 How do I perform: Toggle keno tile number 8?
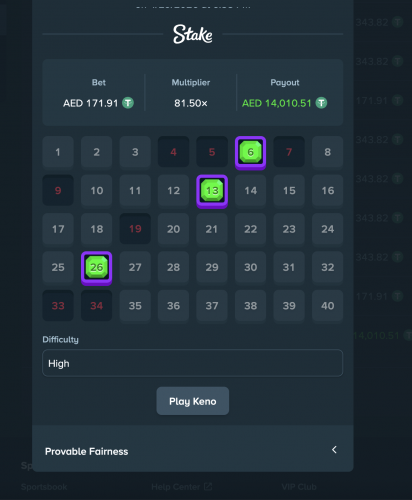328,152
